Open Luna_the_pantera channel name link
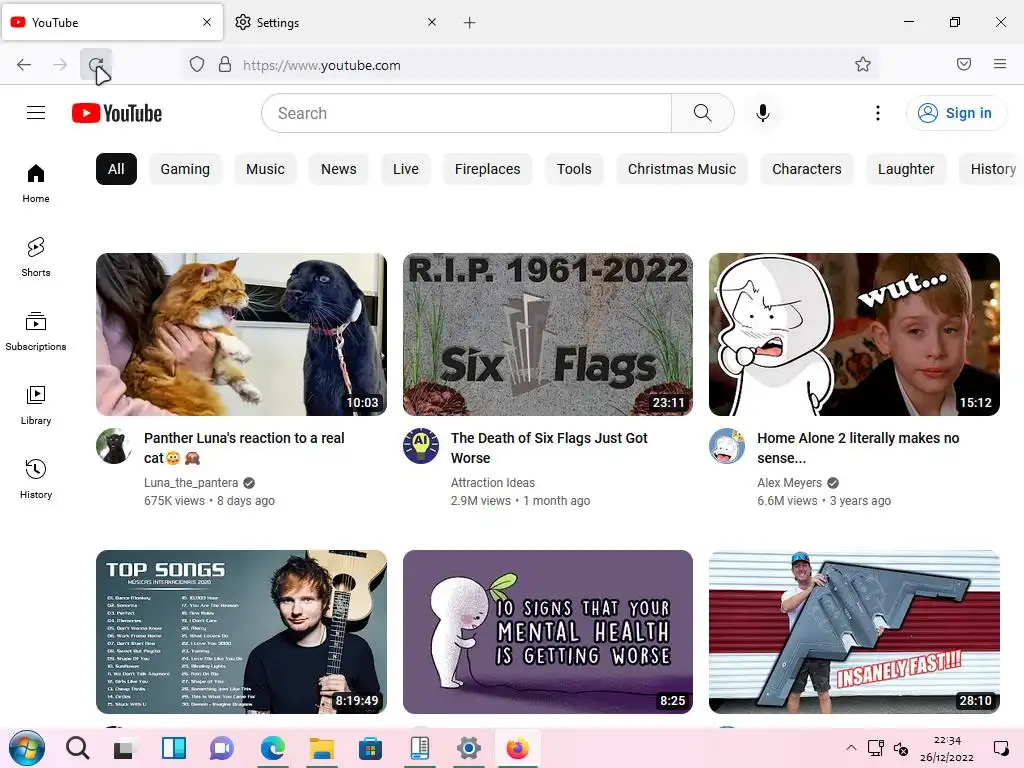Image resolution: width=1024 pixels, height=768 pixels. point(191,483)
